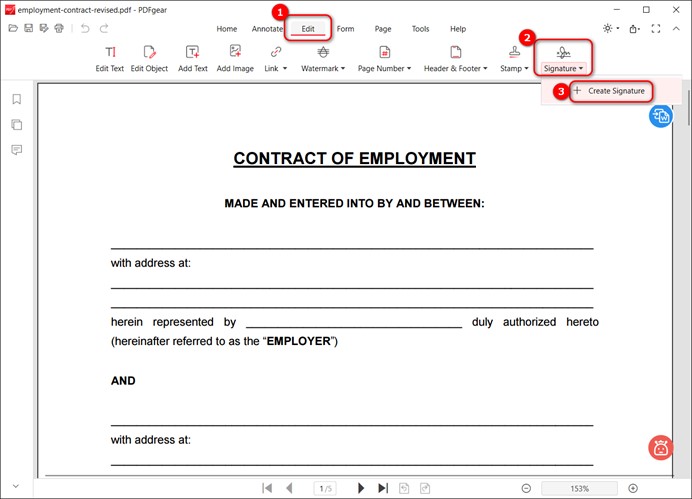Screen dimensions: 692x499
Task: Zoom out with the minus button
Action: (x=526, y=488)
